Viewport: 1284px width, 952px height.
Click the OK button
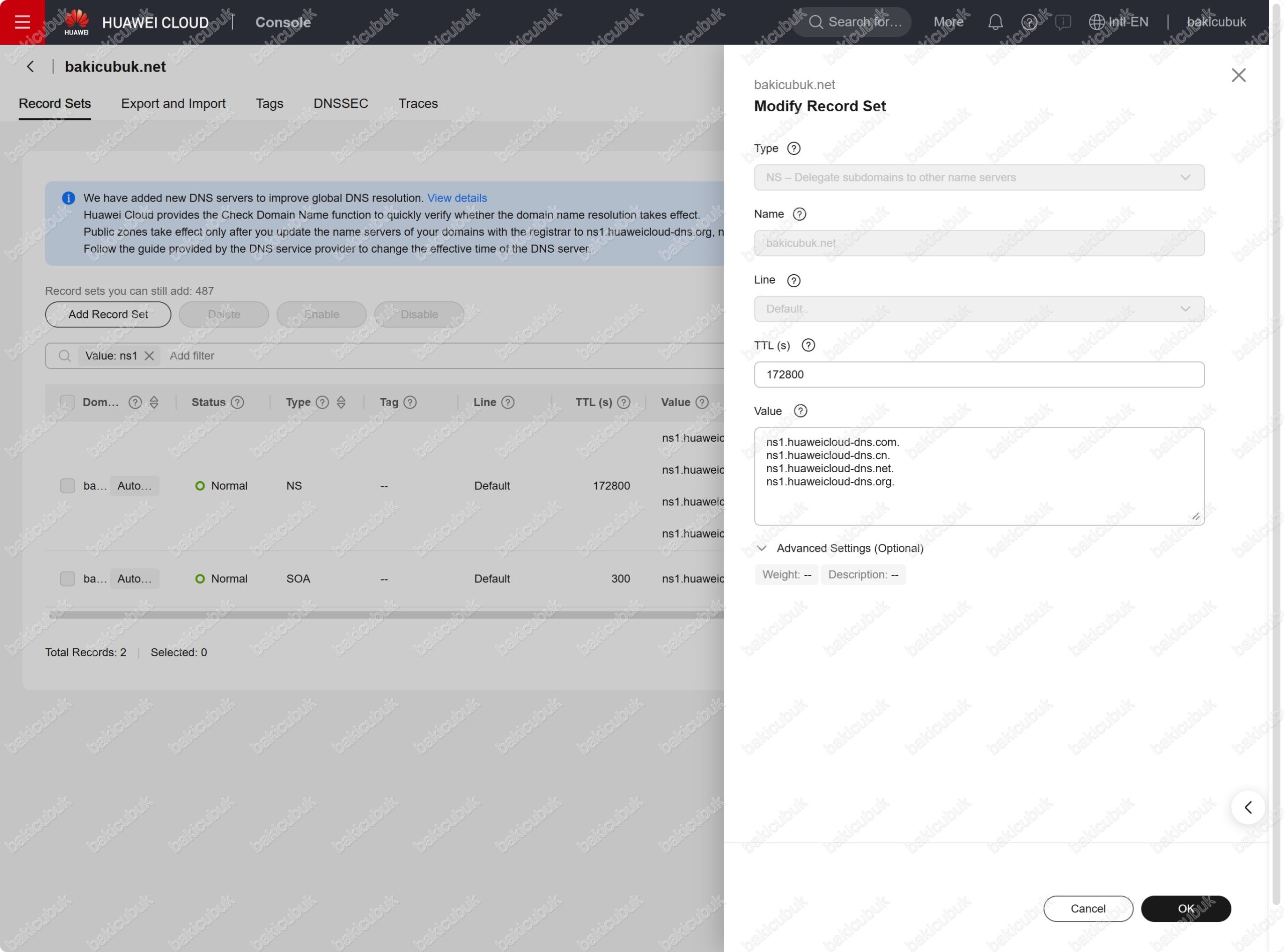1185,909
